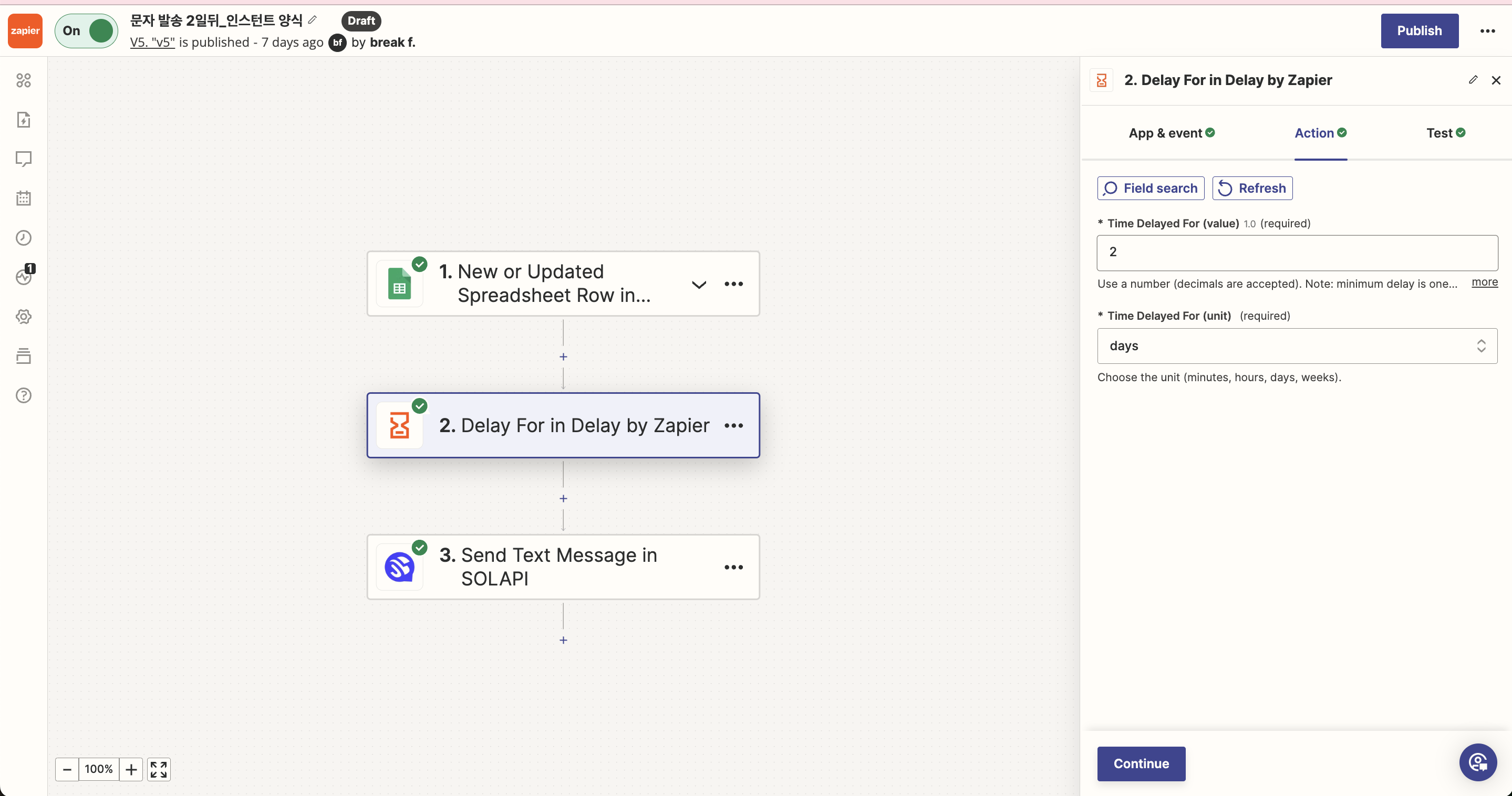Focus the Time Delayed For value field
The width and height of the screenshot is (1512, 796).
point(1297,253)
